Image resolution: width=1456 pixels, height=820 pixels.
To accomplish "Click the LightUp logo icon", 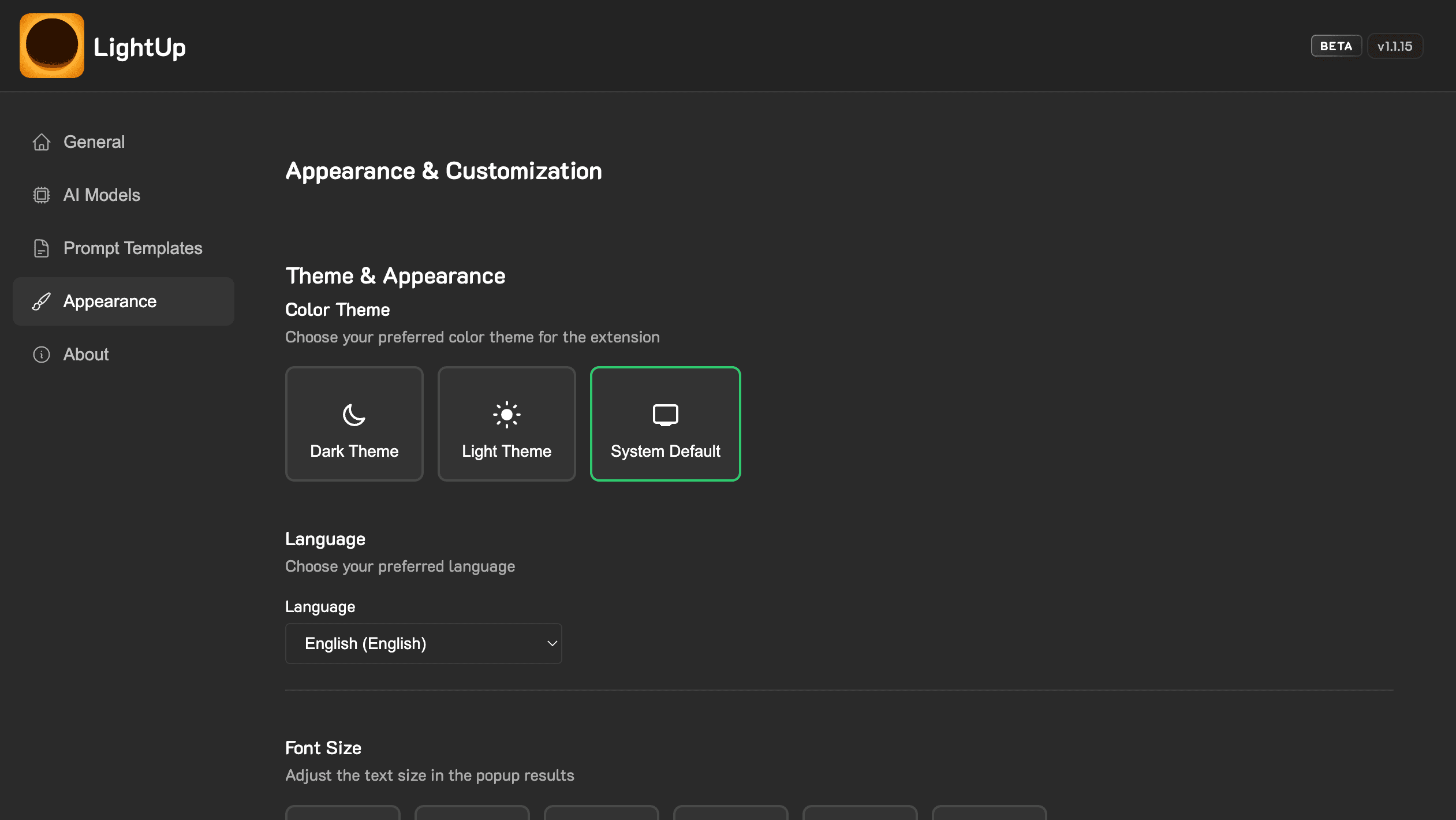I will (x=52, y=46).
